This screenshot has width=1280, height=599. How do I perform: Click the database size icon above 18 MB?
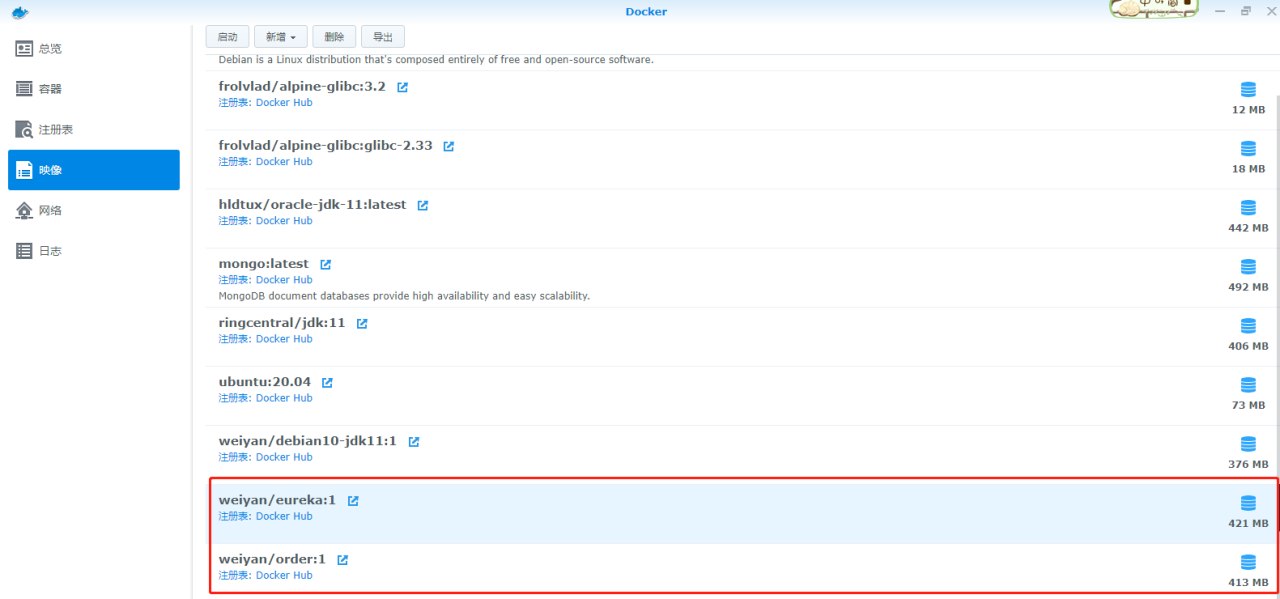point(1248,149)
